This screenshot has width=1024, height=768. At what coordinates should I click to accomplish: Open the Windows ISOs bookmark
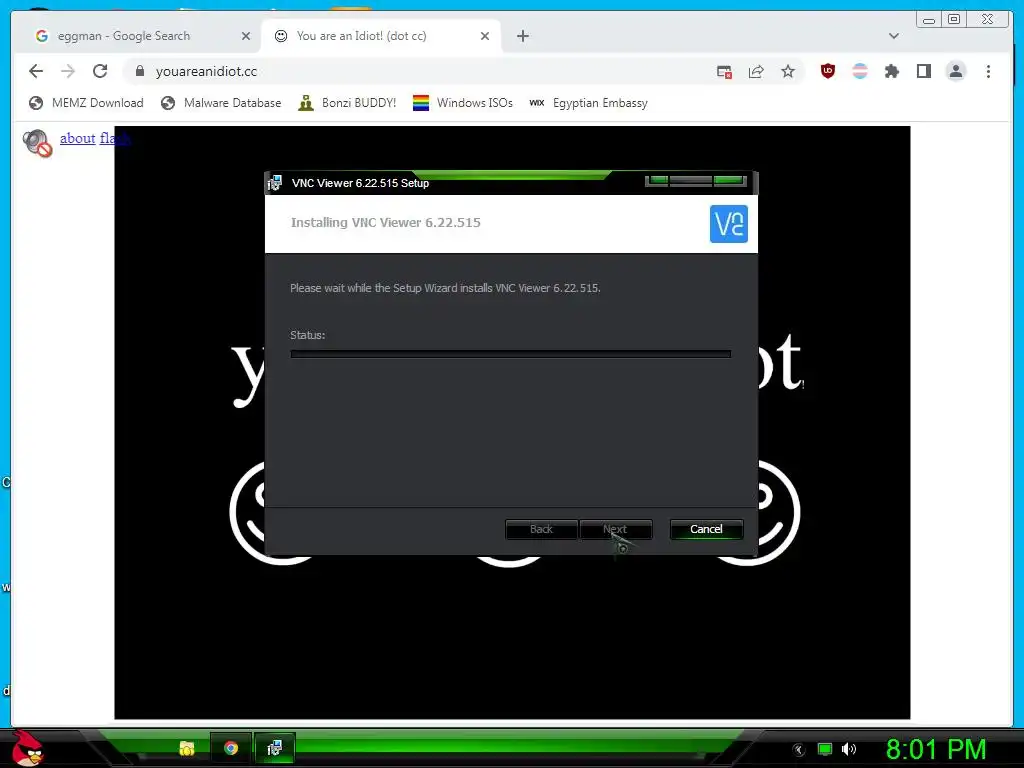point(463,103)
